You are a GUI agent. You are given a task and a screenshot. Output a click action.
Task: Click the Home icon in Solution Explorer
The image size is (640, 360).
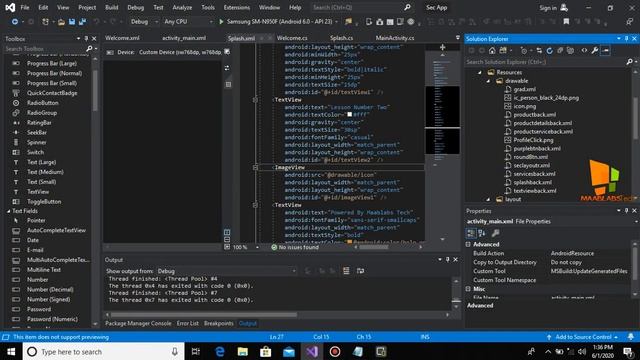click(492, 50)
